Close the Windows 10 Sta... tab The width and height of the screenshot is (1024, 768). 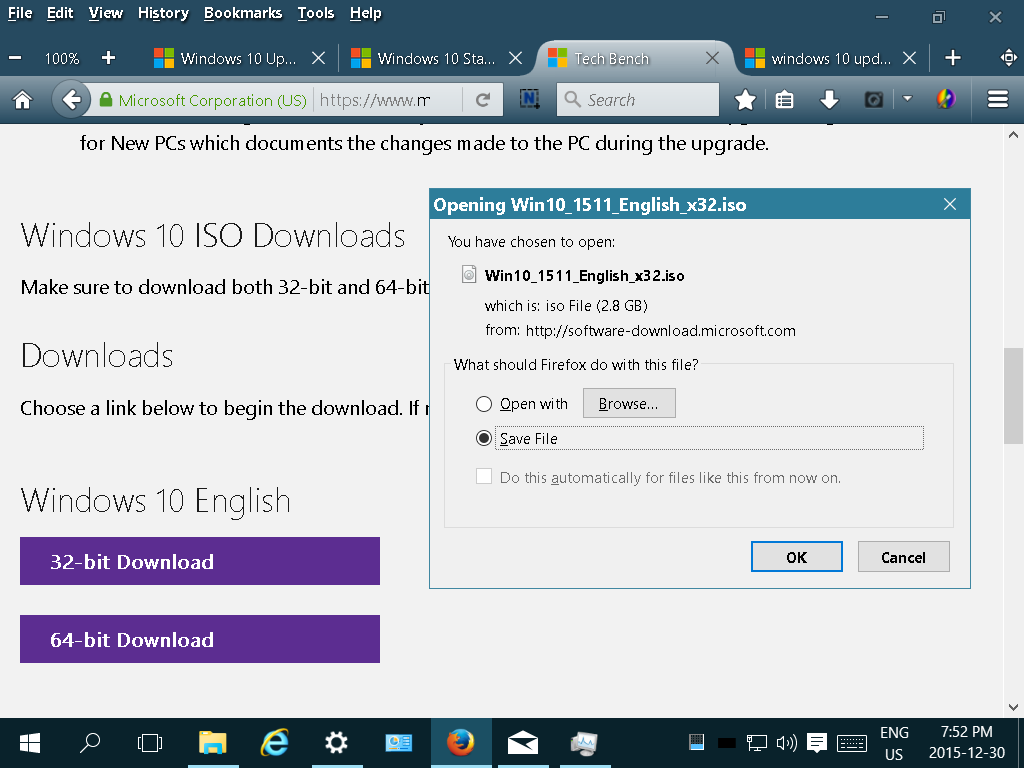coord(515,58)
